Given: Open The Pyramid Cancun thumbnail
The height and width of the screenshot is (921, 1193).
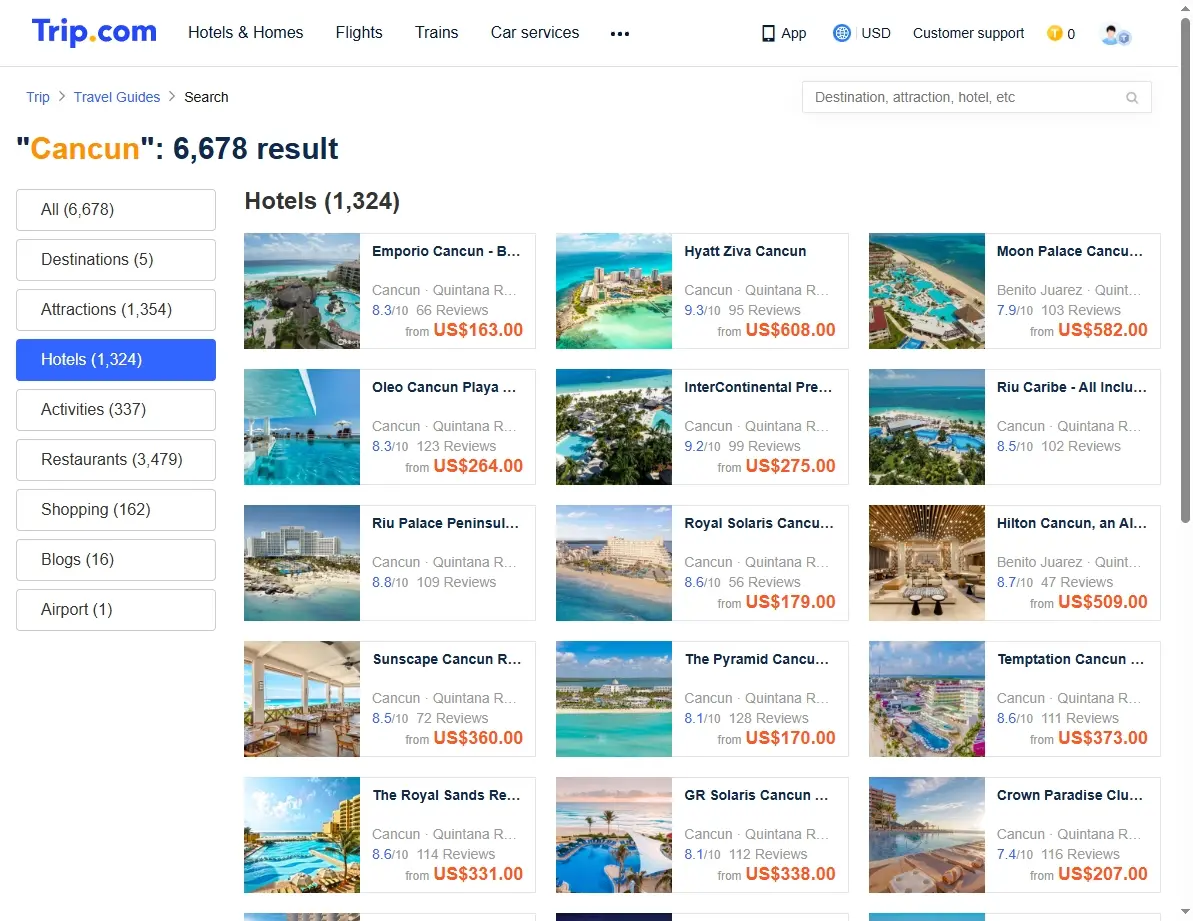Looking at the screenshot, I should pos(613,699).
